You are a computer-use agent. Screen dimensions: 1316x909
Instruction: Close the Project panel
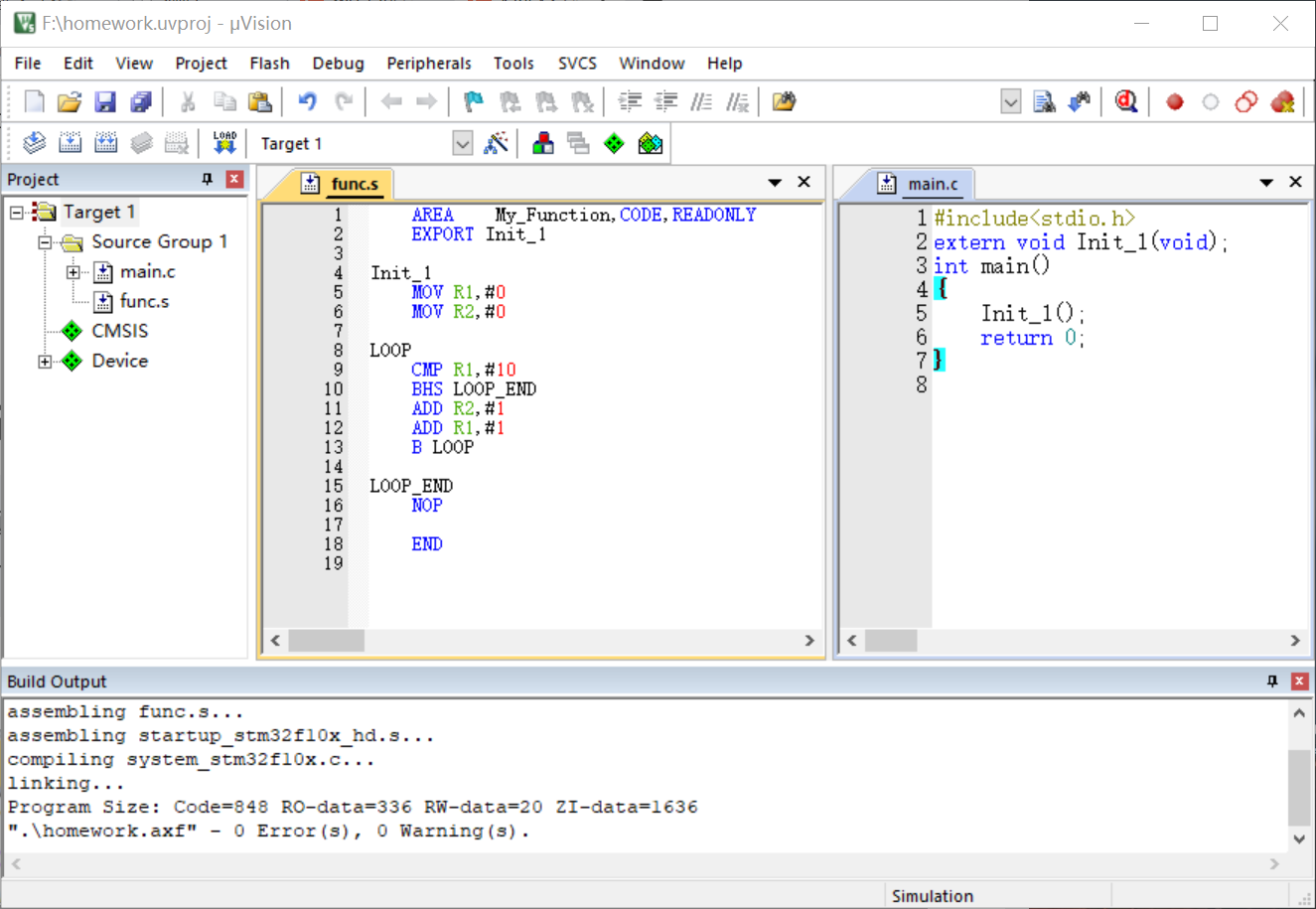[234, 179]
